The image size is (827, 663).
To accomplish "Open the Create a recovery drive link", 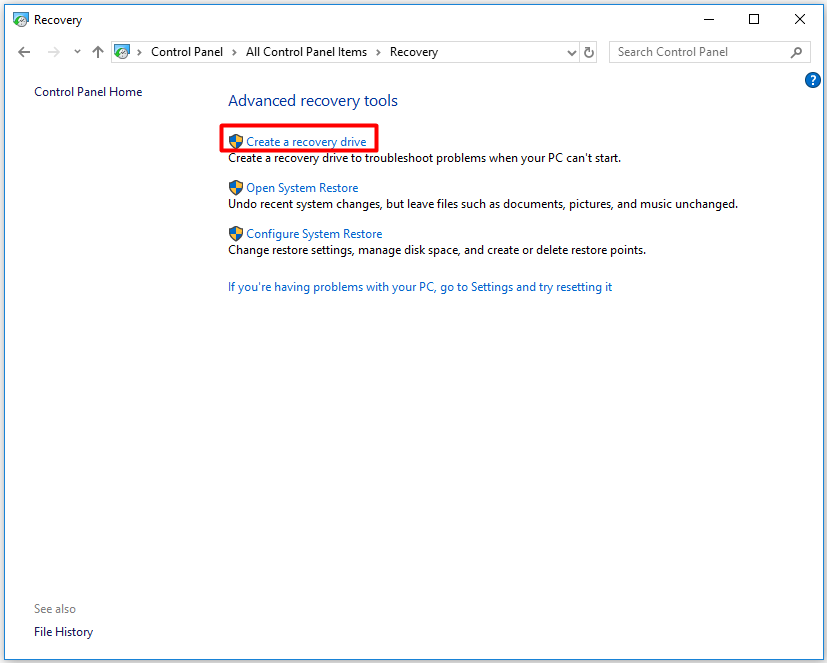I will click(x=306, y=142).
